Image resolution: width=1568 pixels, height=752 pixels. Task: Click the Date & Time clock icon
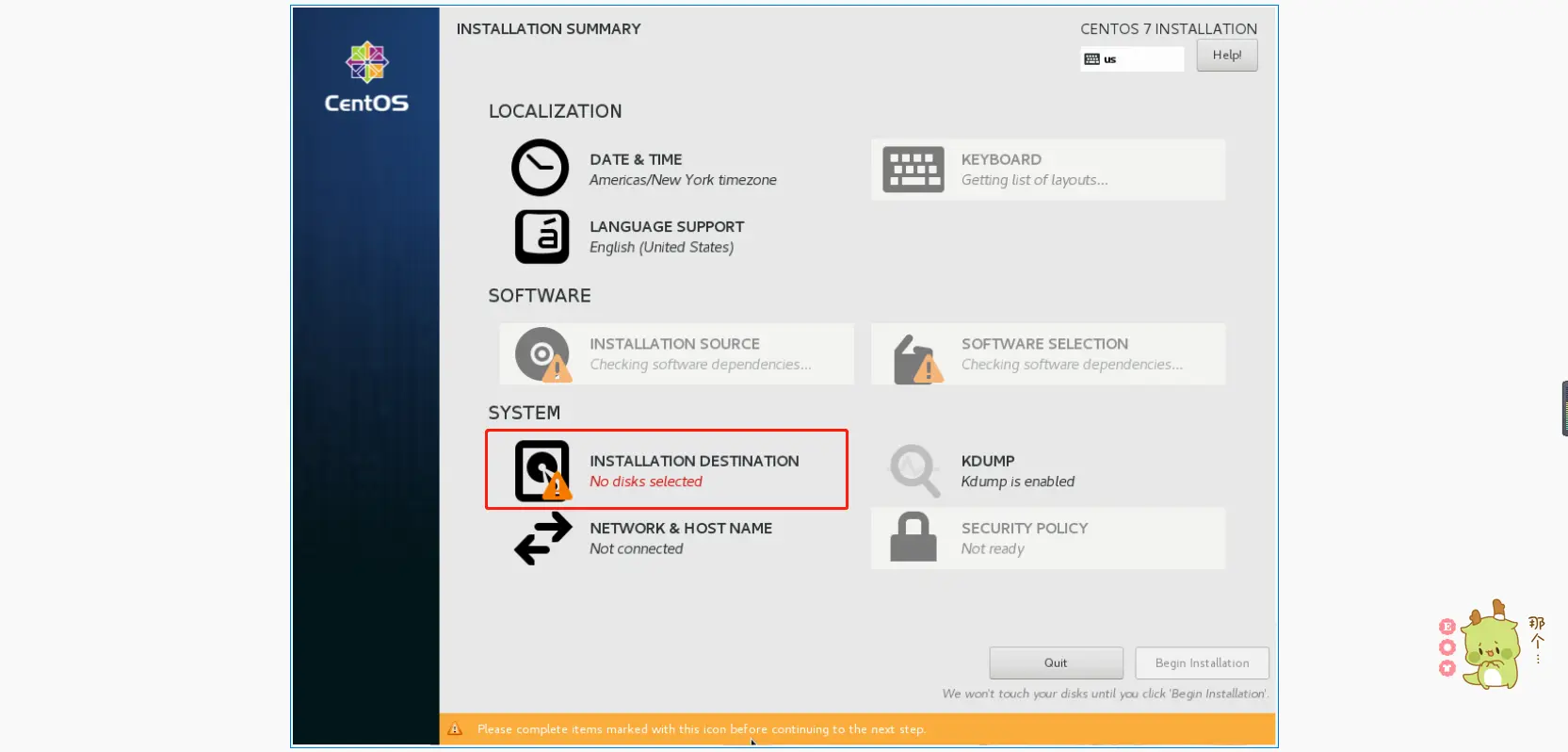point(540,168)
